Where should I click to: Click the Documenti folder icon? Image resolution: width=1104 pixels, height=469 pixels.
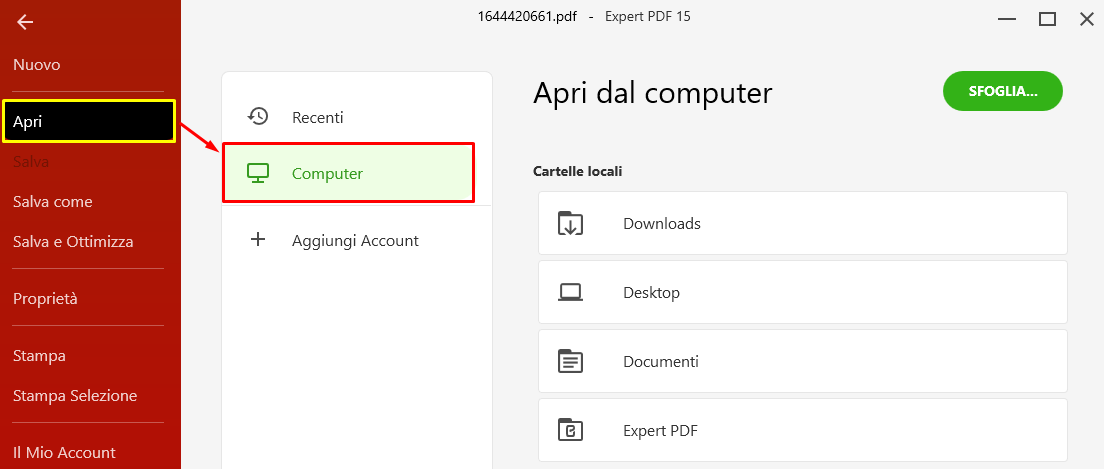(570, 361)
